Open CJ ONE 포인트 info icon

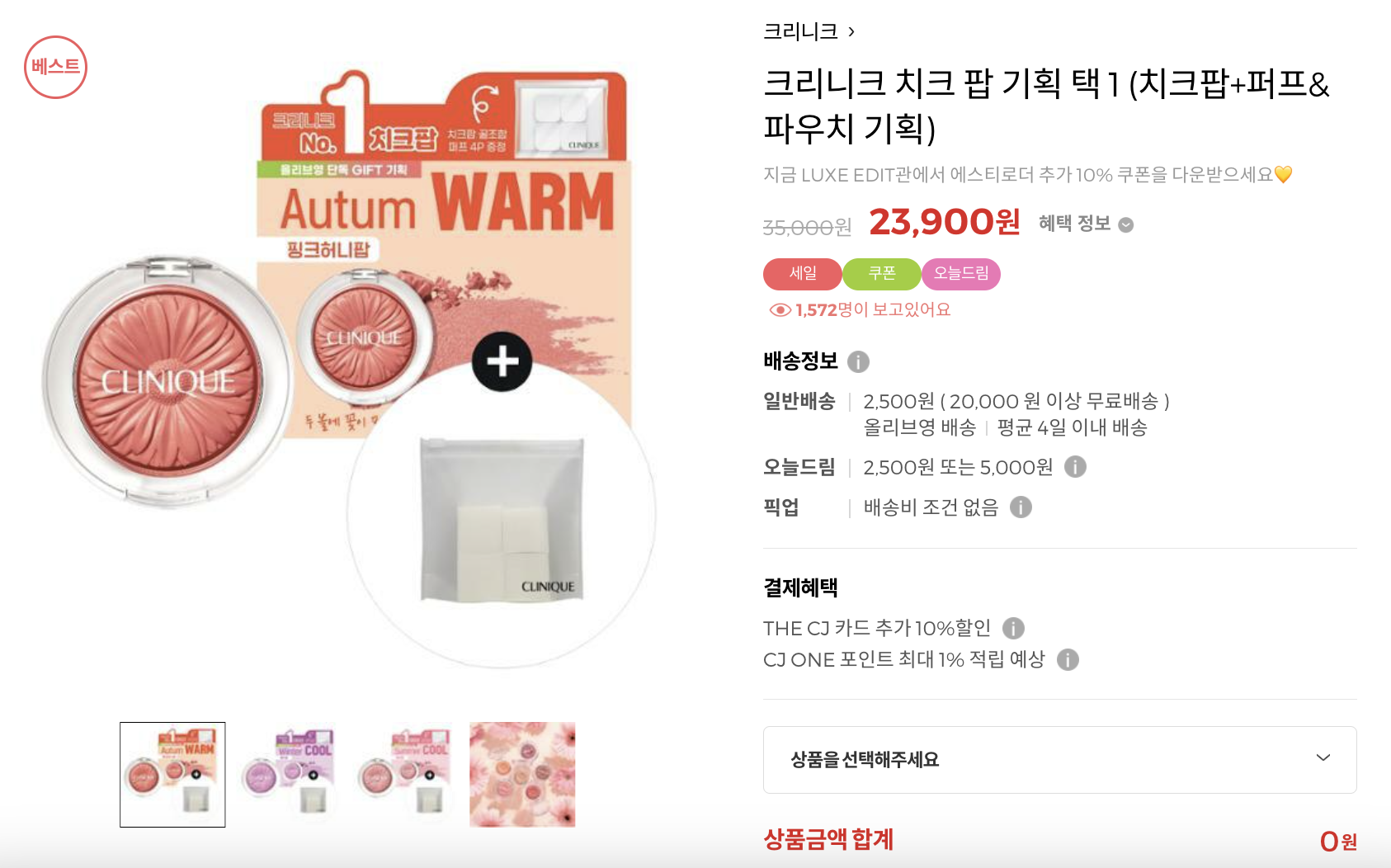1068,659
